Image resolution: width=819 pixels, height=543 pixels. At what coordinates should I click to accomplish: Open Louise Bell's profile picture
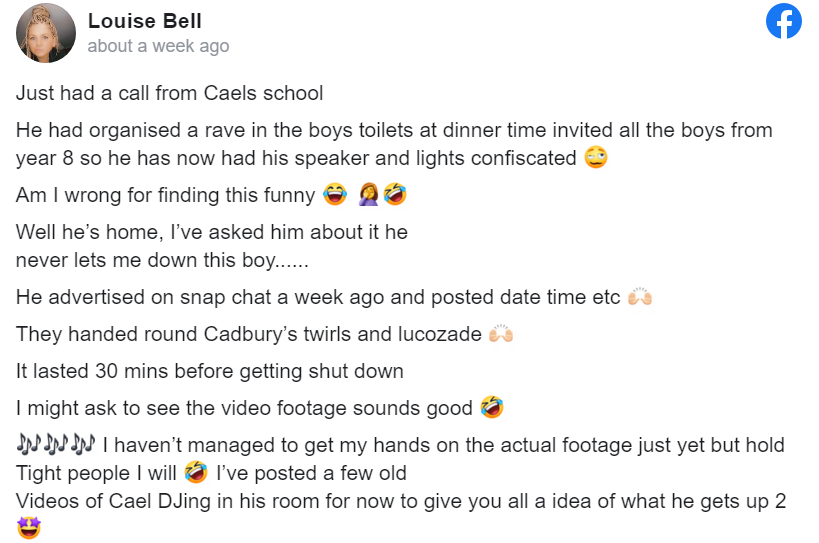click(x=46, y=33)
